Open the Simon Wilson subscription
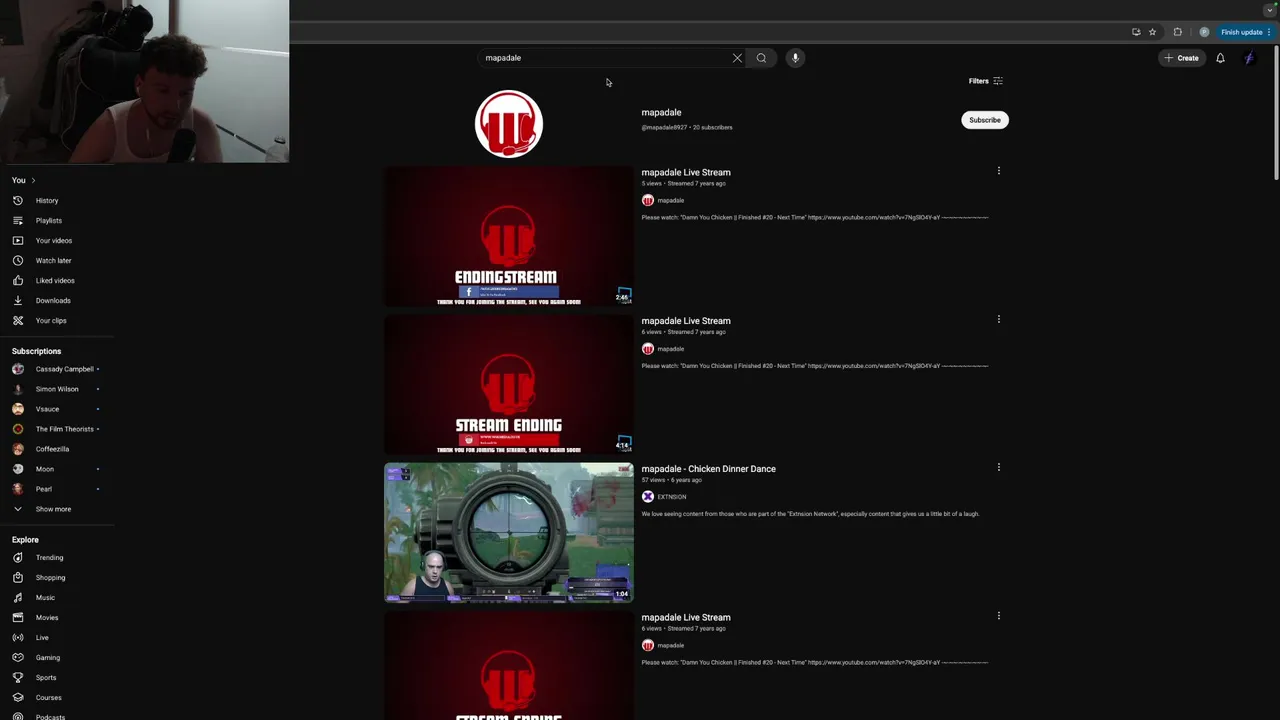Screen dimensions: 1280x720 (x=57, y=389)
